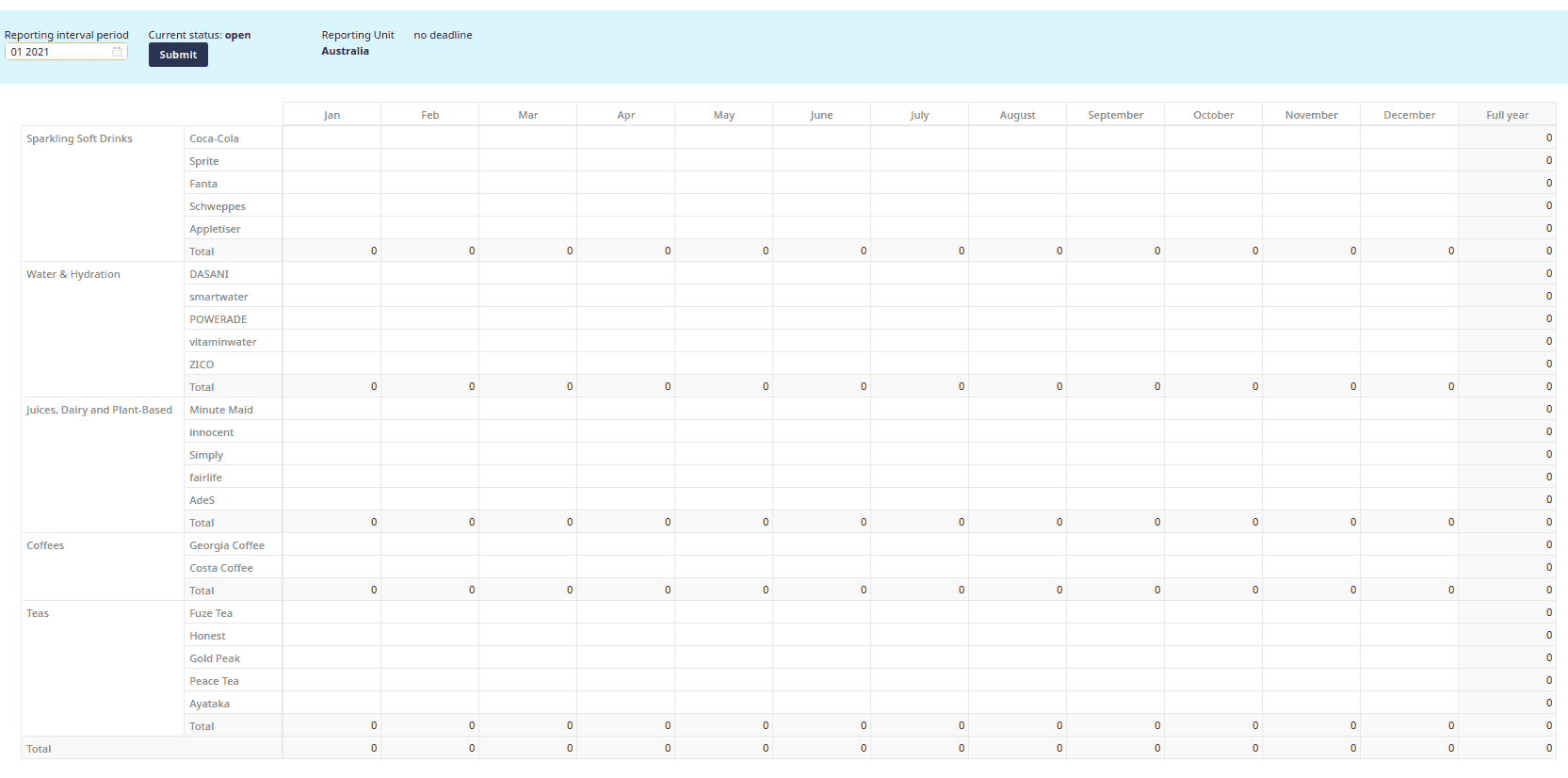The image size is (1568, 778).
Task: Select the Sparkling Soft Drinks category label
Action: coord(79,138)
